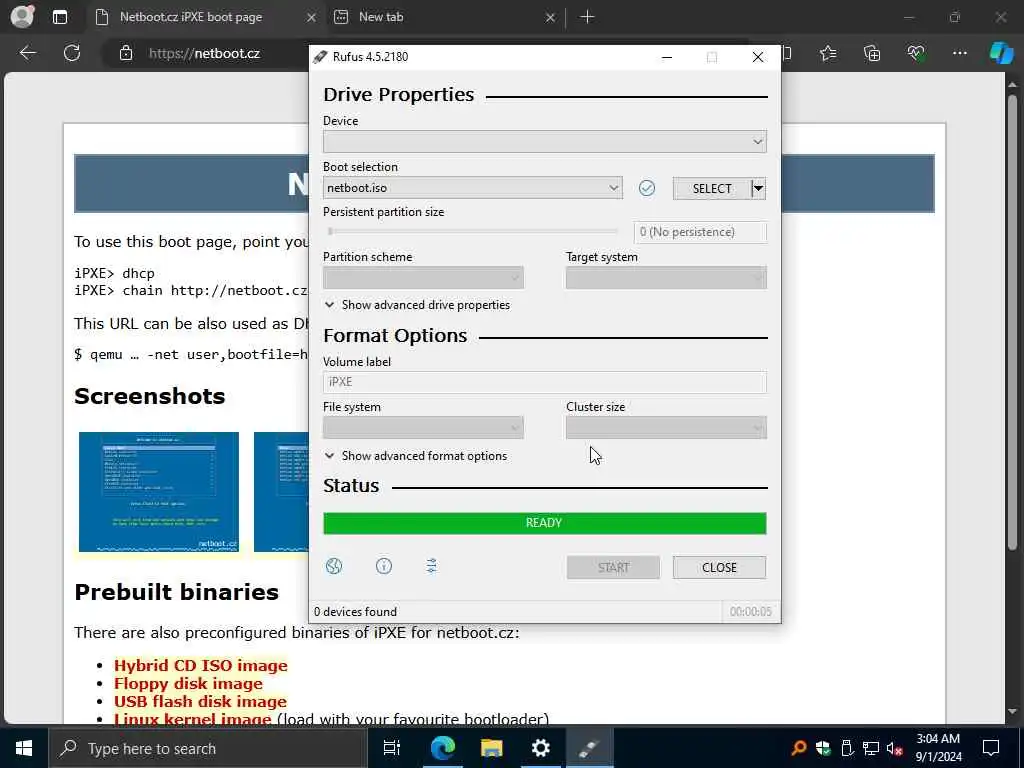Click the Rufus taskbar icon
1024x768 pixels.
click(589, 748)
